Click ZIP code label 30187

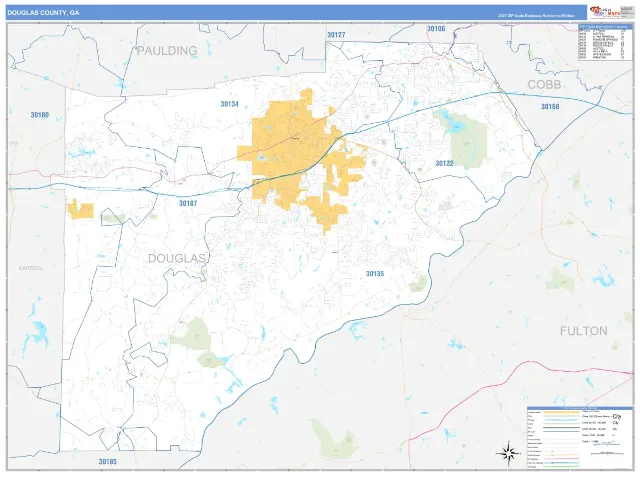pyautogui.click(x=188, y=203)
